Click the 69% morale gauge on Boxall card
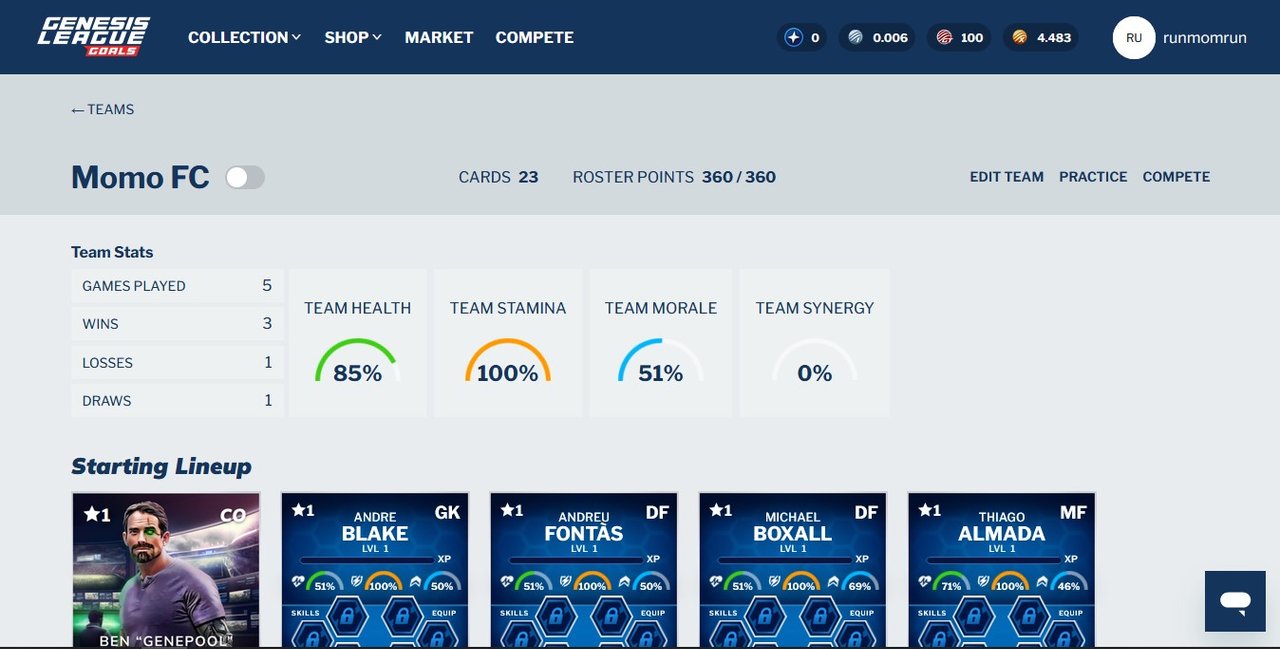 pyautogui.click(x=860, y=581)
